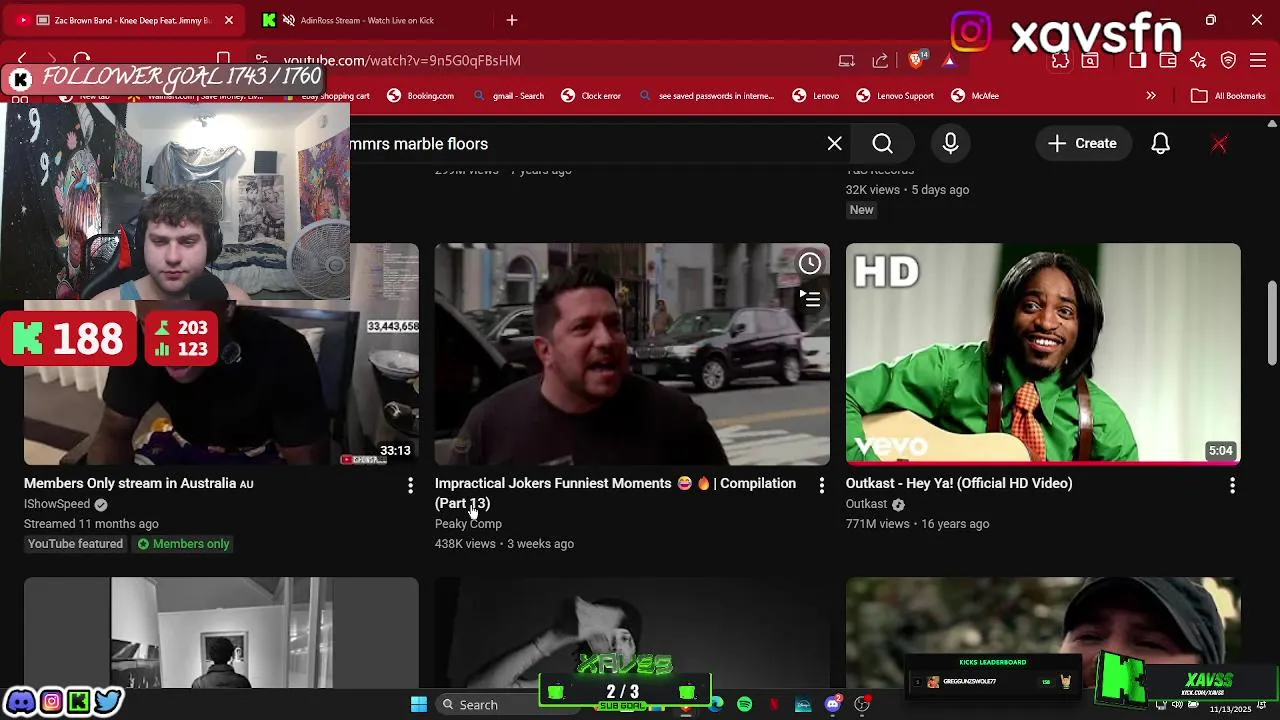
Task: Open the Lenovo Support bookmark
Action: (895, 96)
